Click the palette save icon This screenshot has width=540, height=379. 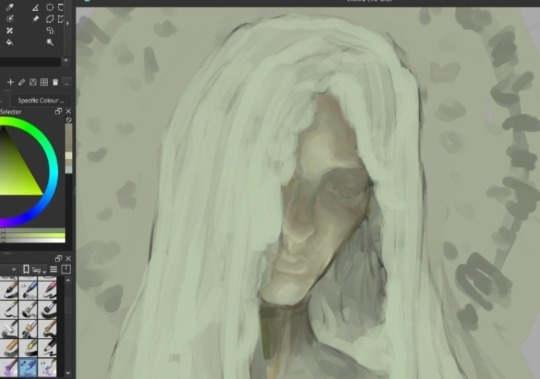(33, 82)
